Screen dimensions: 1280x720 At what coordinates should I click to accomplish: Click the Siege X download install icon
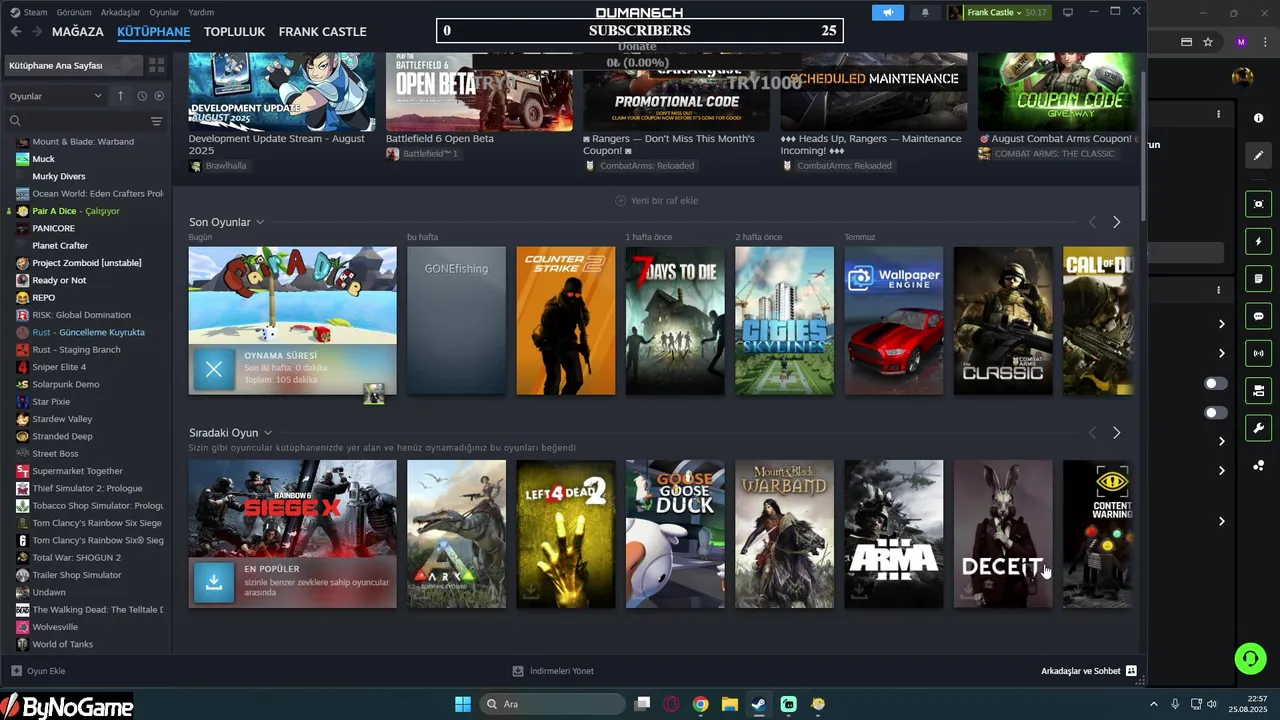click(213, 583)
